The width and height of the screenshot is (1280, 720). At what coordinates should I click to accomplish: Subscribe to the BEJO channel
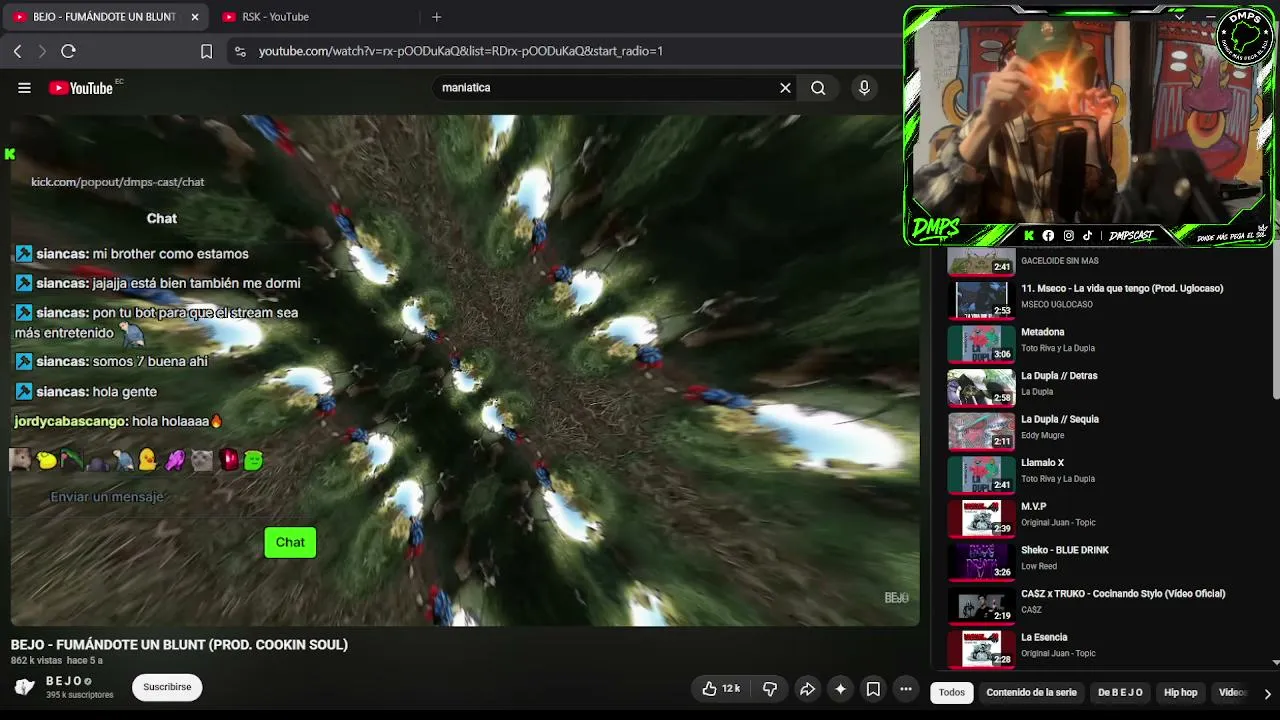(167, 687)
